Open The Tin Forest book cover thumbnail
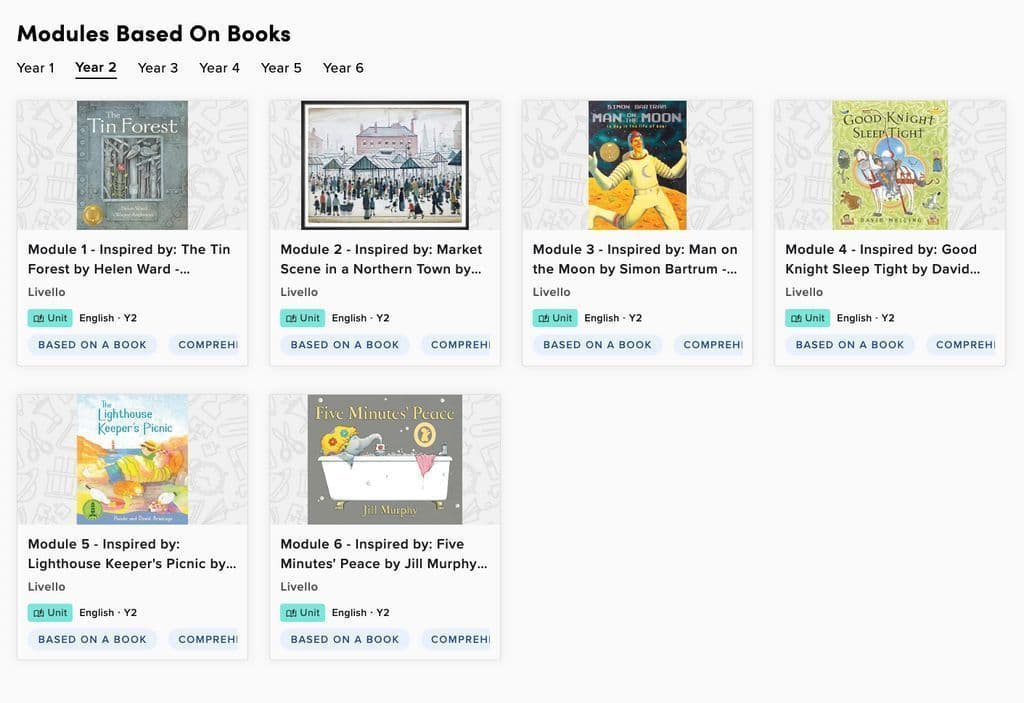 (132, 165)
